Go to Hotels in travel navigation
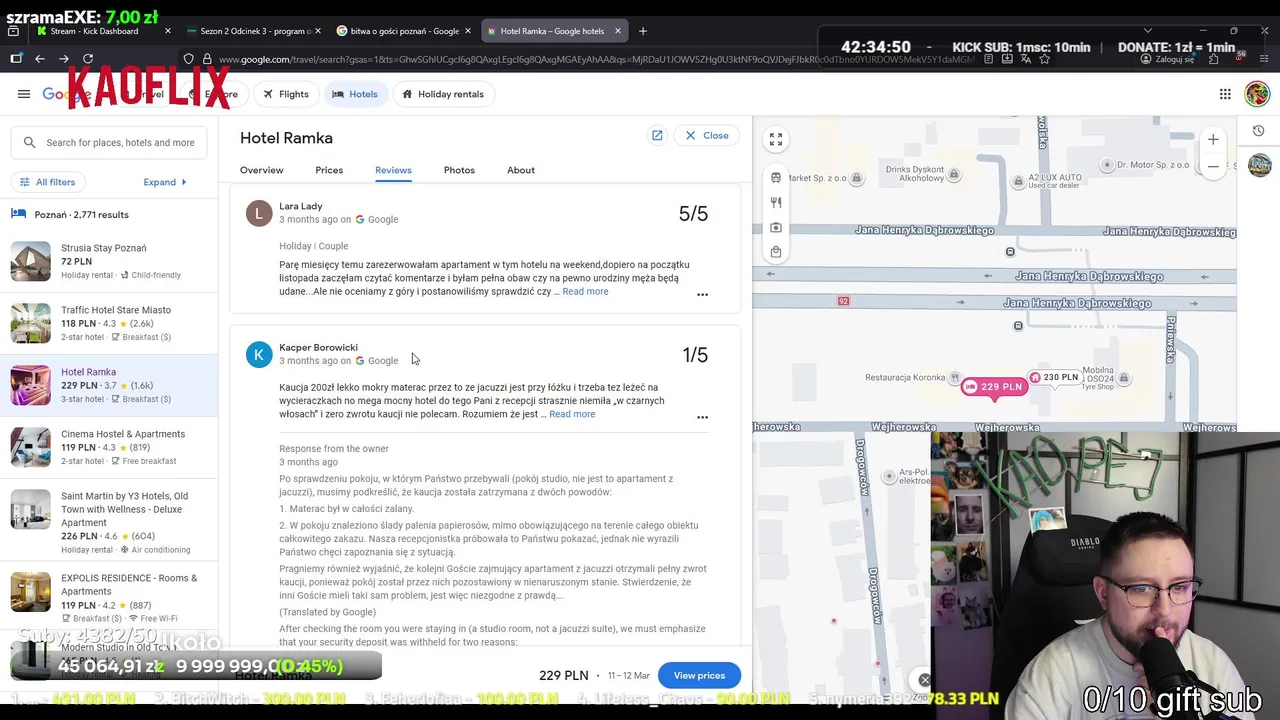The height and width of the screenshot is (720, 1280). [x=355, y=94]
